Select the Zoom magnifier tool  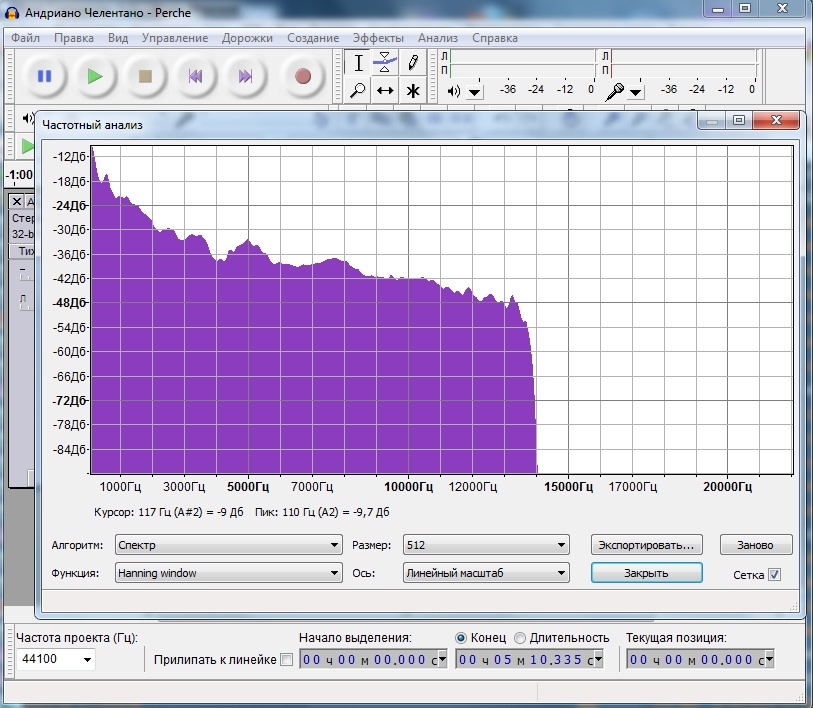[358, 90]
